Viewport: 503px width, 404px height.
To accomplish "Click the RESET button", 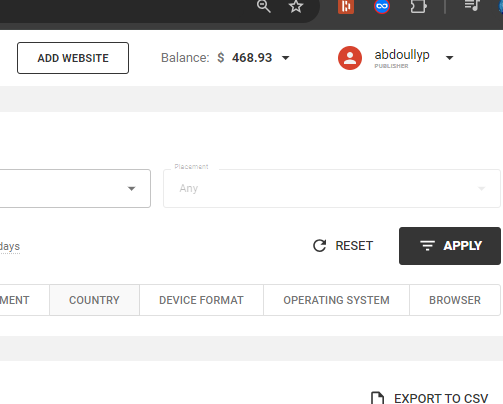I will [343, 246].
